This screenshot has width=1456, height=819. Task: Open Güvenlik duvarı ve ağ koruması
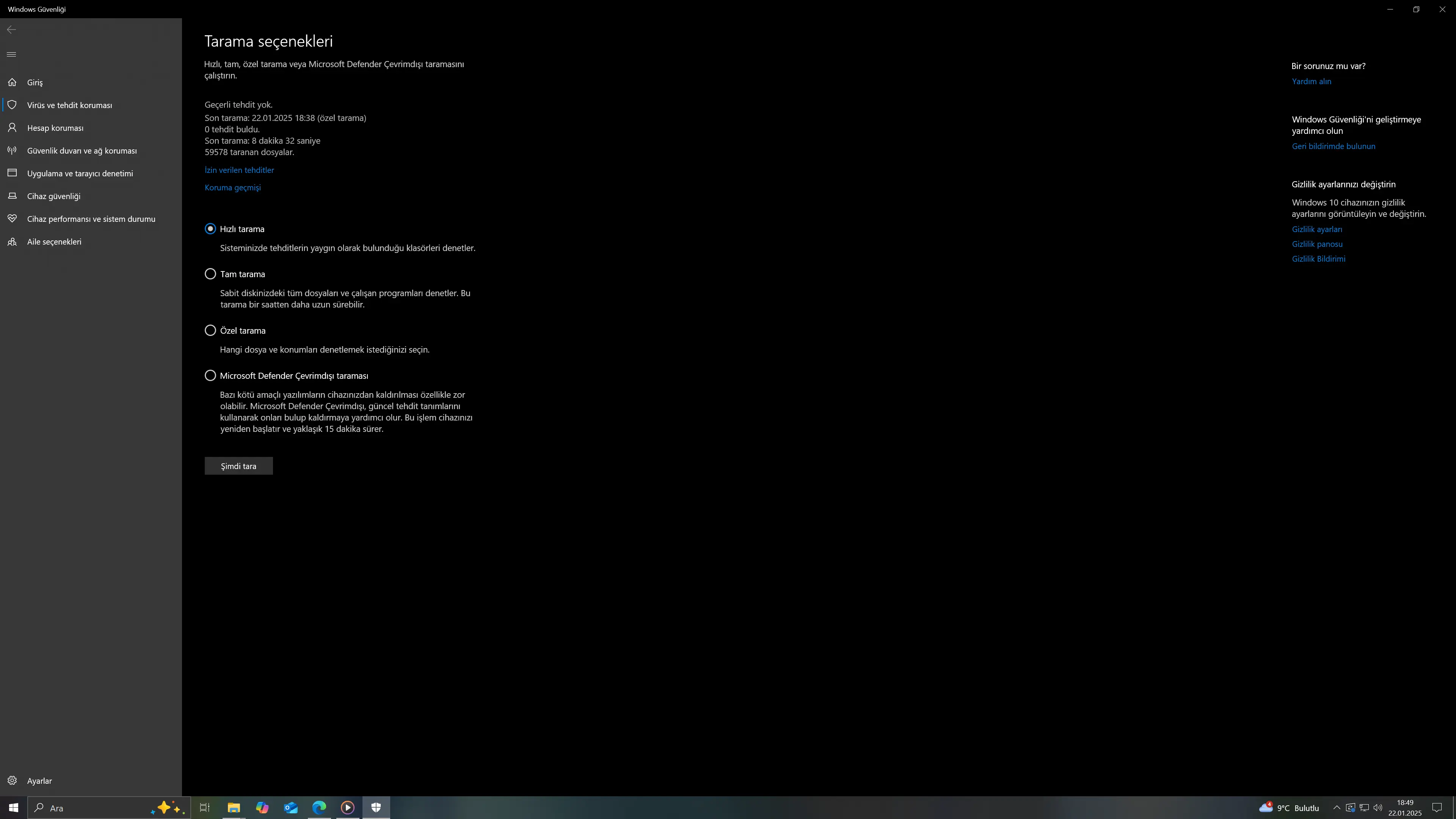(x=91, y=151)
